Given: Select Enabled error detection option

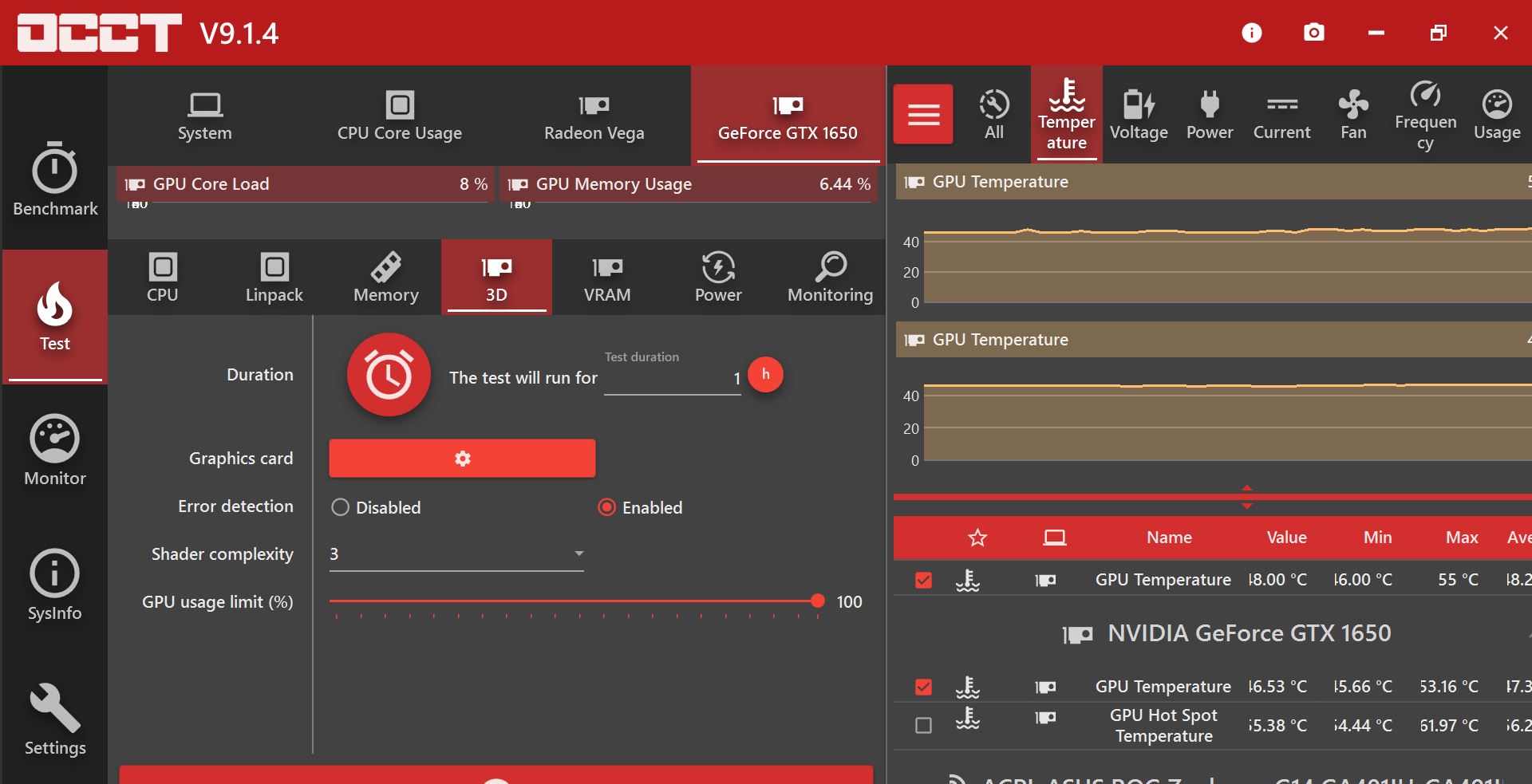Looking at the screenshot, I should [607, 507].
